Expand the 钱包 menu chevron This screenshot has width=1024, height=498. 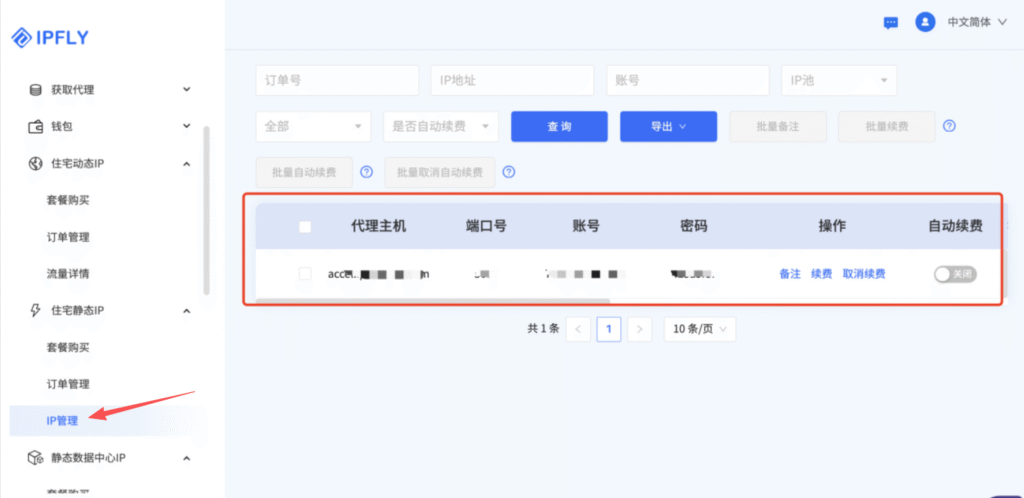click(186, 126)
